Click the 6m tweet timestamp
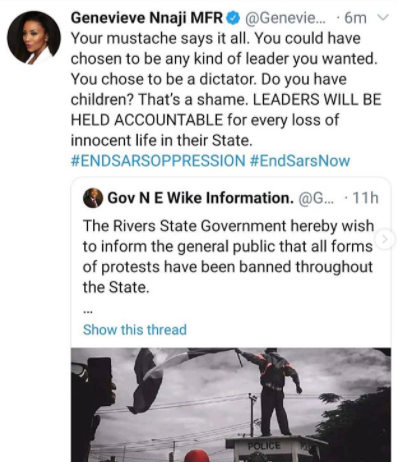Screen dimensions: 397x462 (x=355, y=18)
